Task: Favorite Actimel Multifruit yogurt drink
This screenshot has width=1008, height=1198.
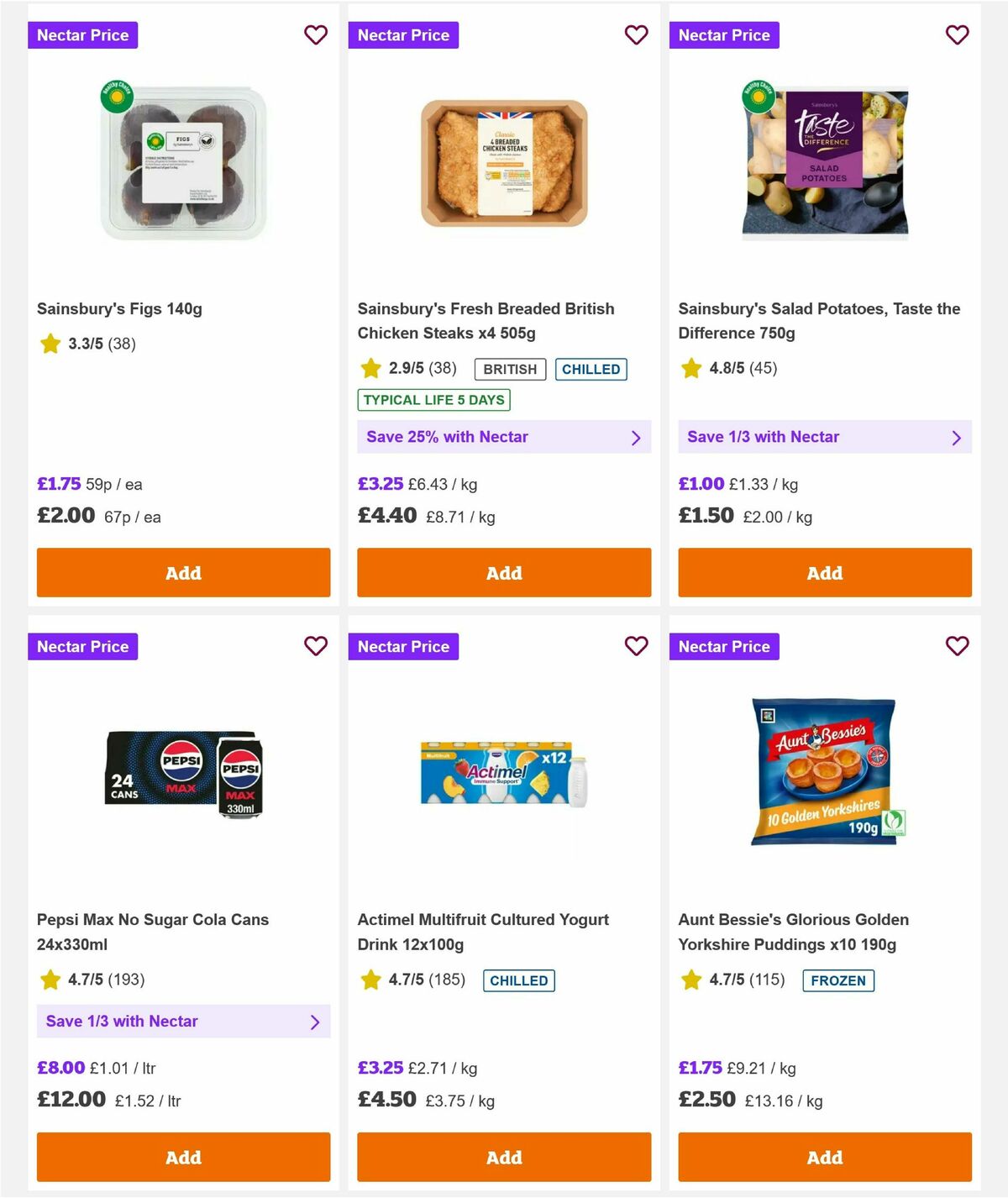Action: pyautogui.click(x=637, y=646)
